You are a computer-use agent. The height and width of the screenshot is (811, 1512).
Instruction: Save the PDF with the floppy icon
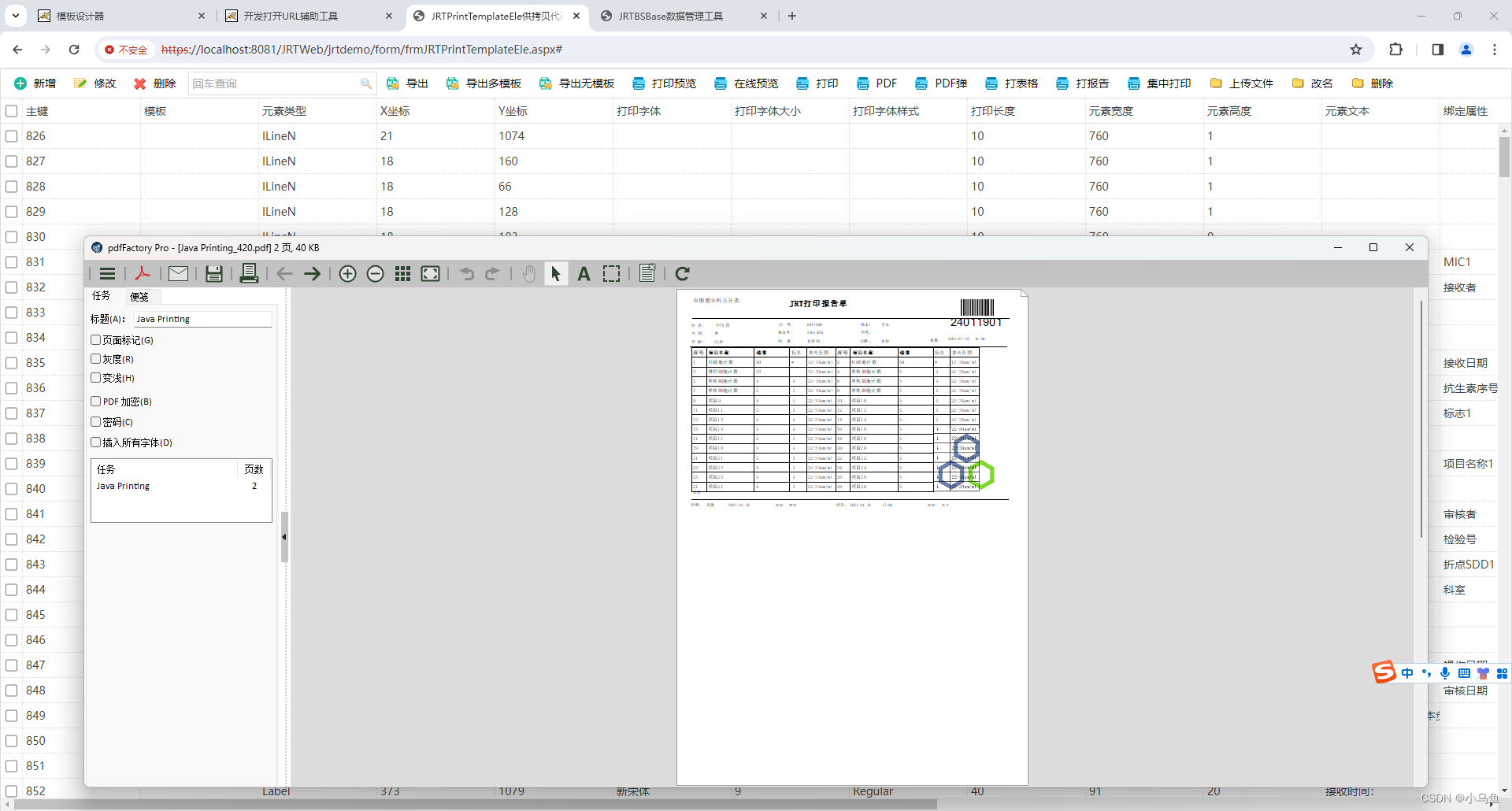click(213, 274)
